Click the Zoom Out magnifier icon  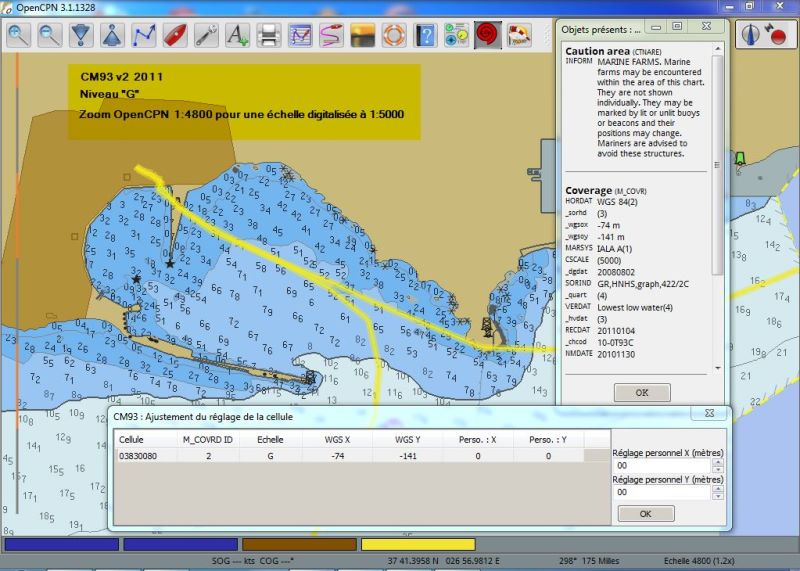pyautogui.click(x=49, y=35)
